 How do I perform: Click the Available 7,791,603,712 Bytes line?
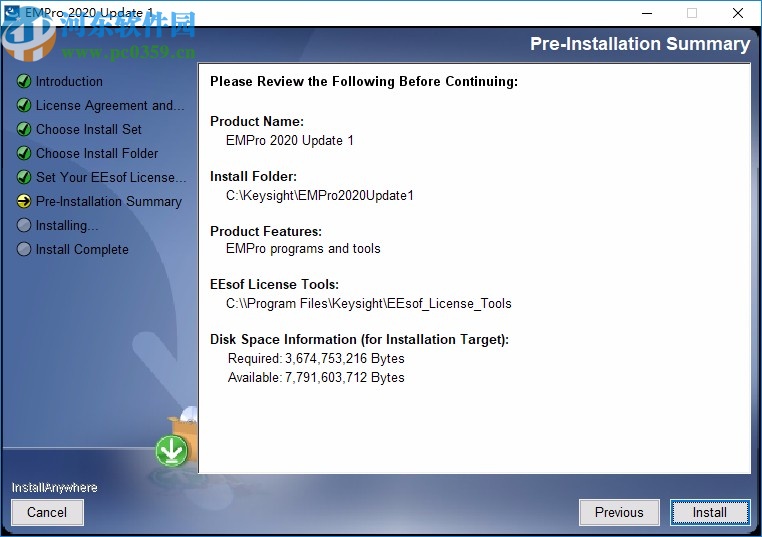[x=316, y=378]
